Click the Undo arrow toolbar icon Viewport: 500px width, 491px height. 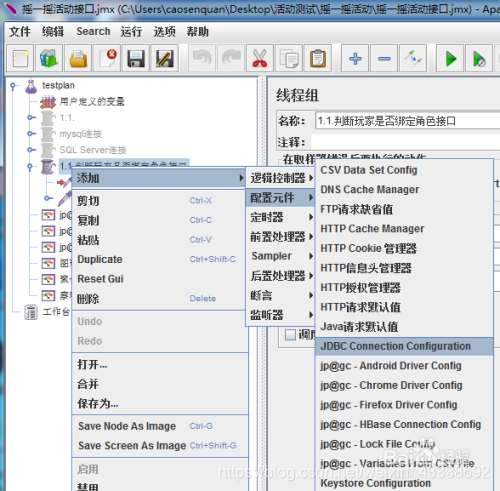[202, 59]
